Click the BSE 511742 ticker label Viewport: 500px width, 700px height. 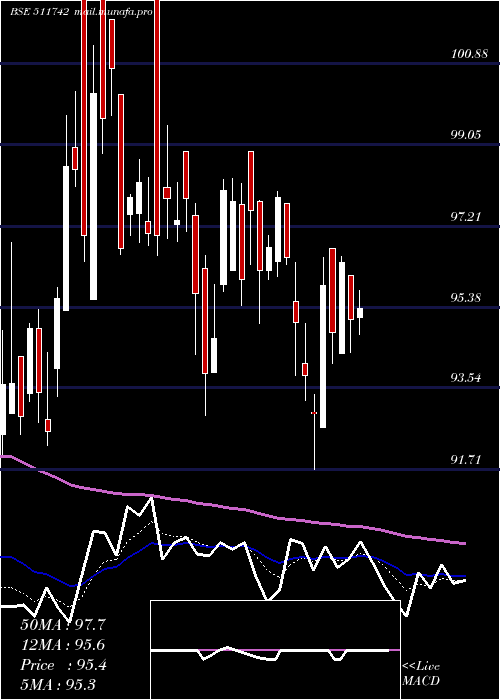tap(39, 12)
